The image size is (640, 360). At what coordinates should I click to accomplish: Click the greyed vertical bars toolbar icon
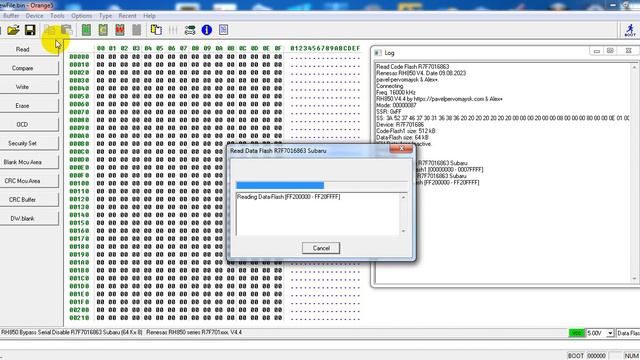point(173,30)
